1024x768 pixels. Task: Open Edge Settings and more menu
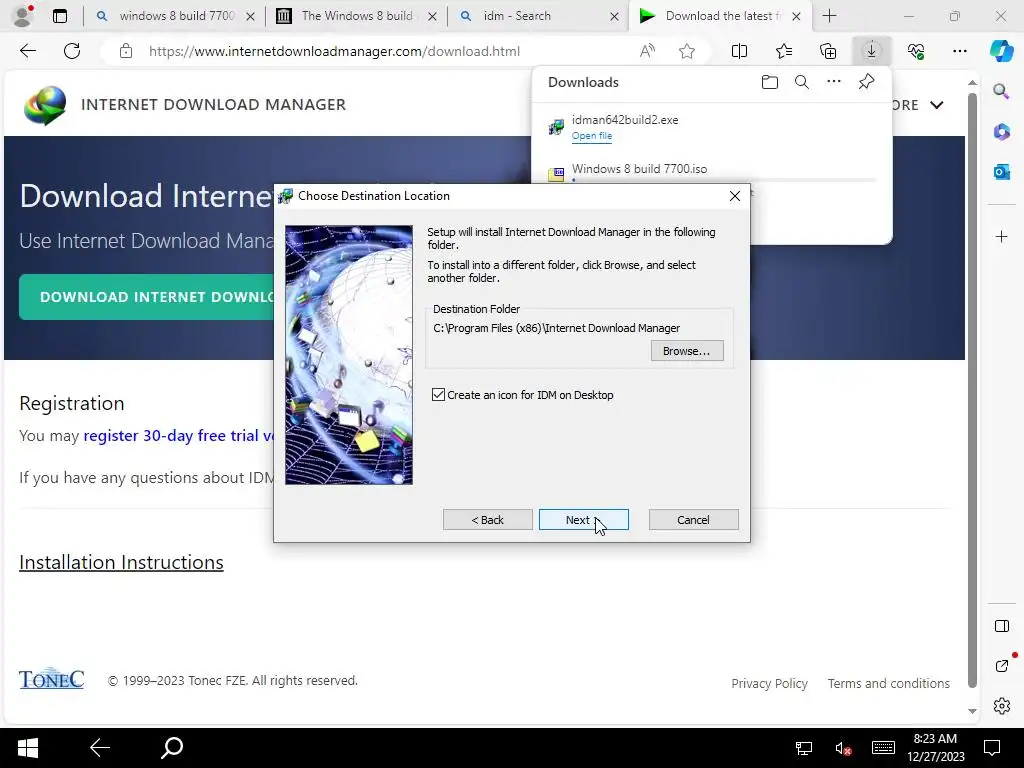click(x=959, y=51)
